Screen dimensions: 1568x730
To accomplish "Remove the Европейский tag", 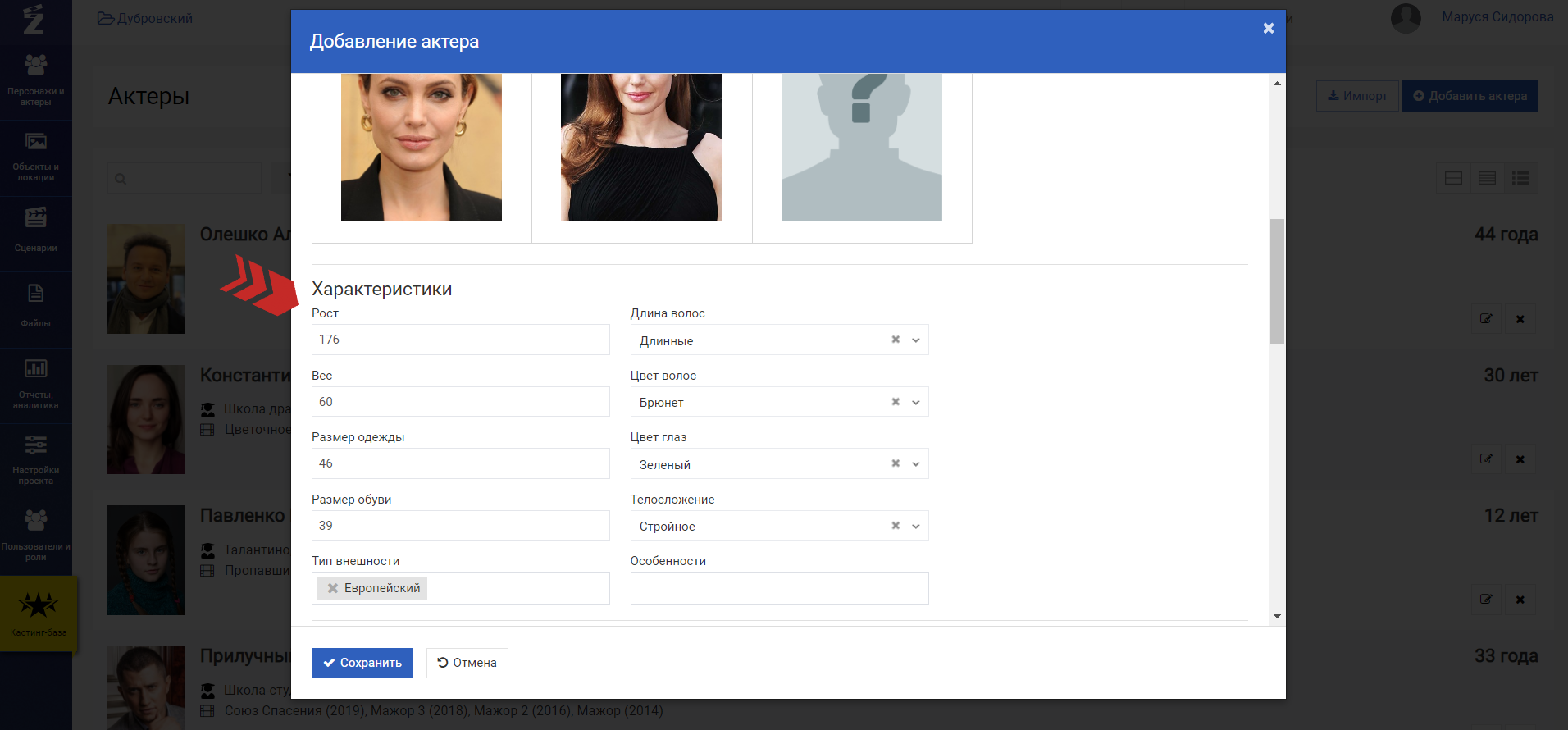I will coord(332,588).
